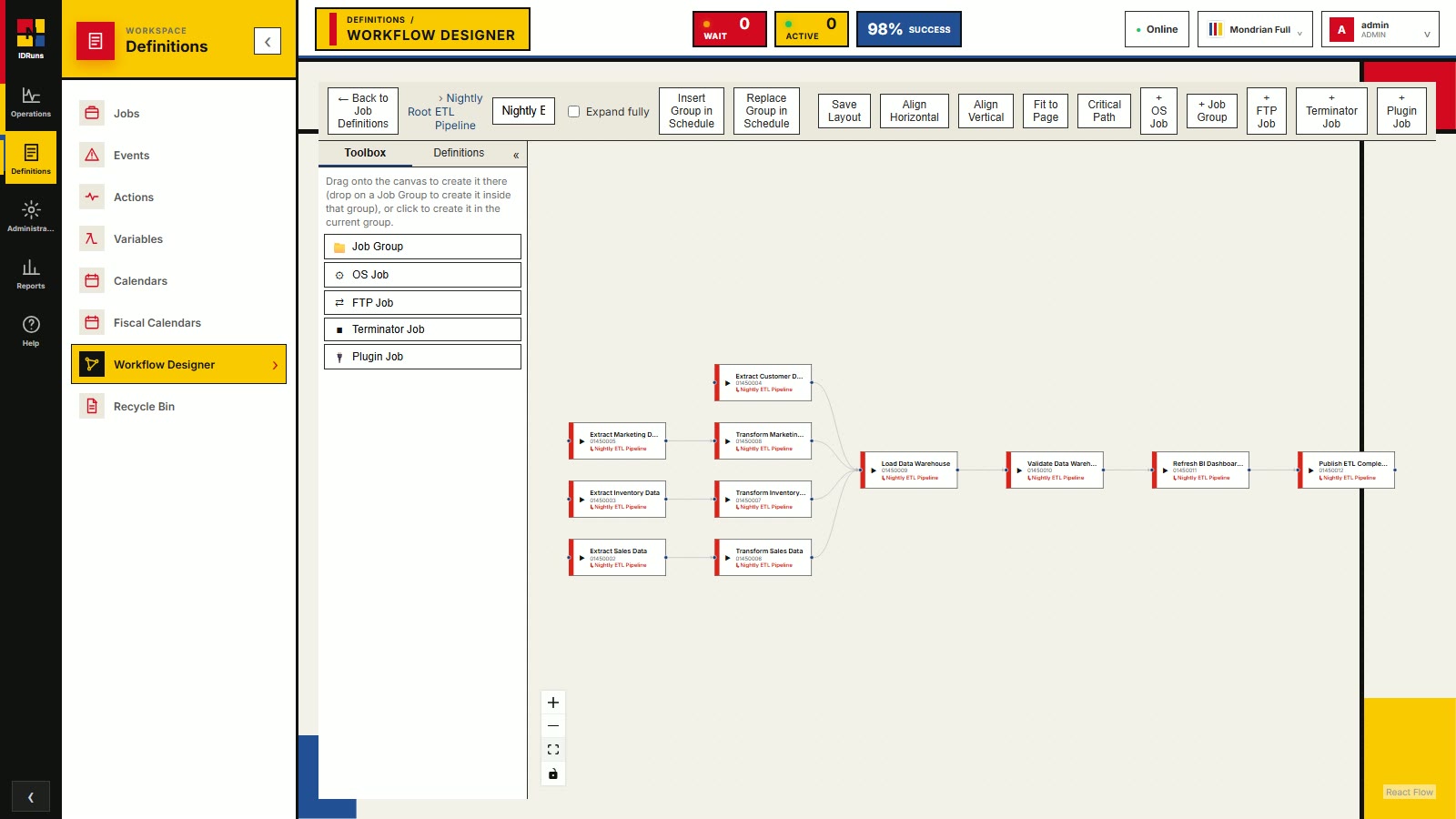The image size is (1456, 819).
Task: Collapse the Definitions workspace panel
Action: (x=268, y=41)
